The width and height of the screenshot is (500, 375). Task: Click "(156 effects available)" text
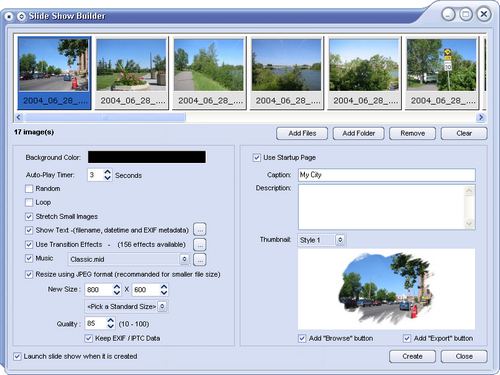(x=151, y=244)
